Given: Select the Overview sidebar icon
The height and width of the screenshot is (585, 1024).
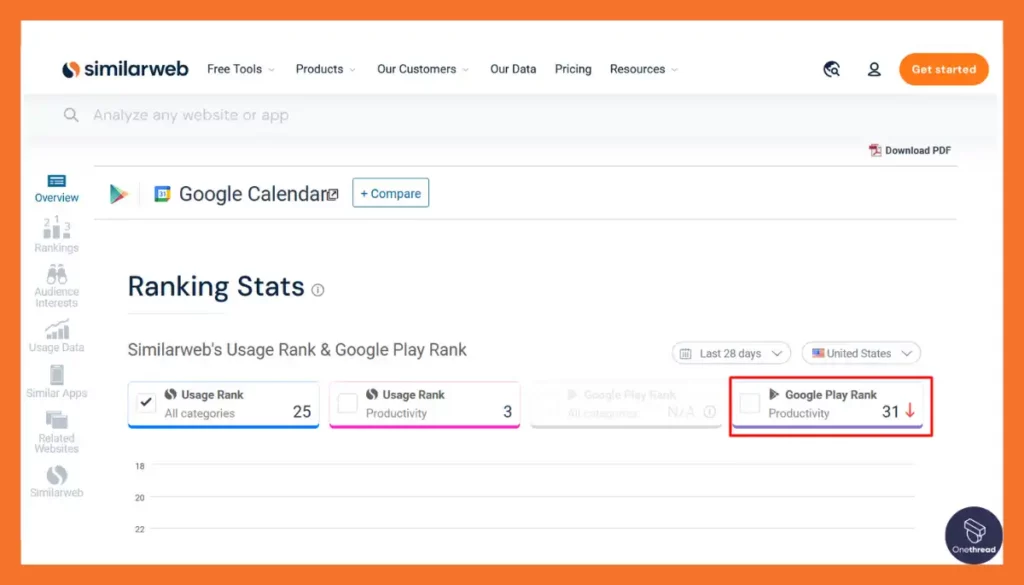Looking at the screenshot, I should 56,188.
